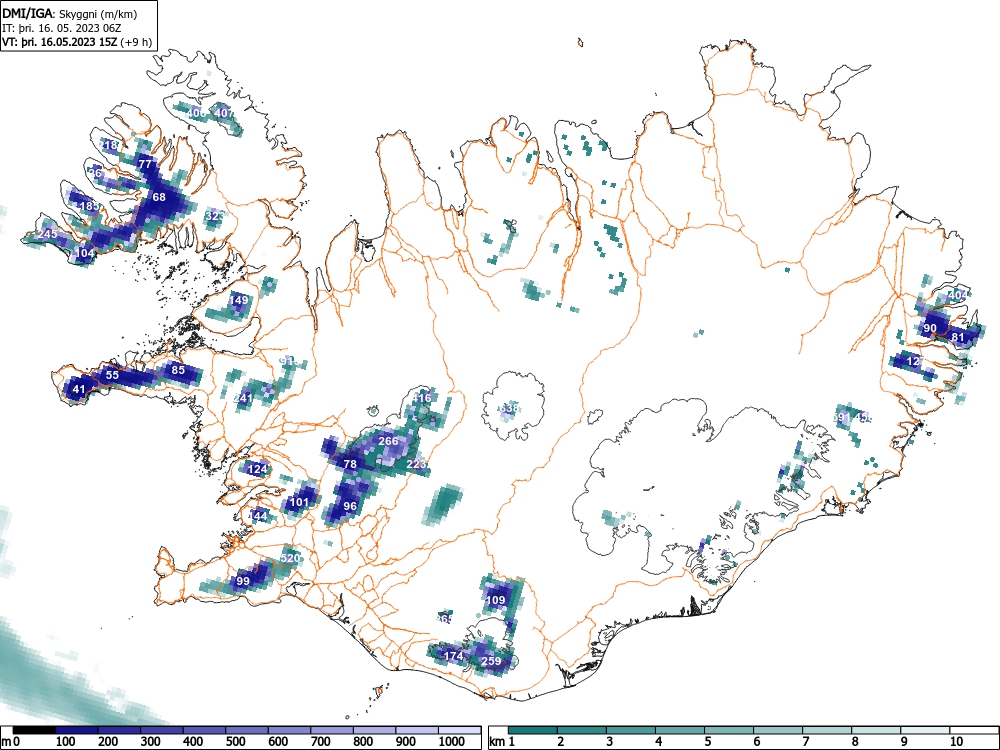Image resolution: width=1000 pixels, height=750 pixels.
Task: Click the visibility value '416' on the map
Action: coord(422,398)
